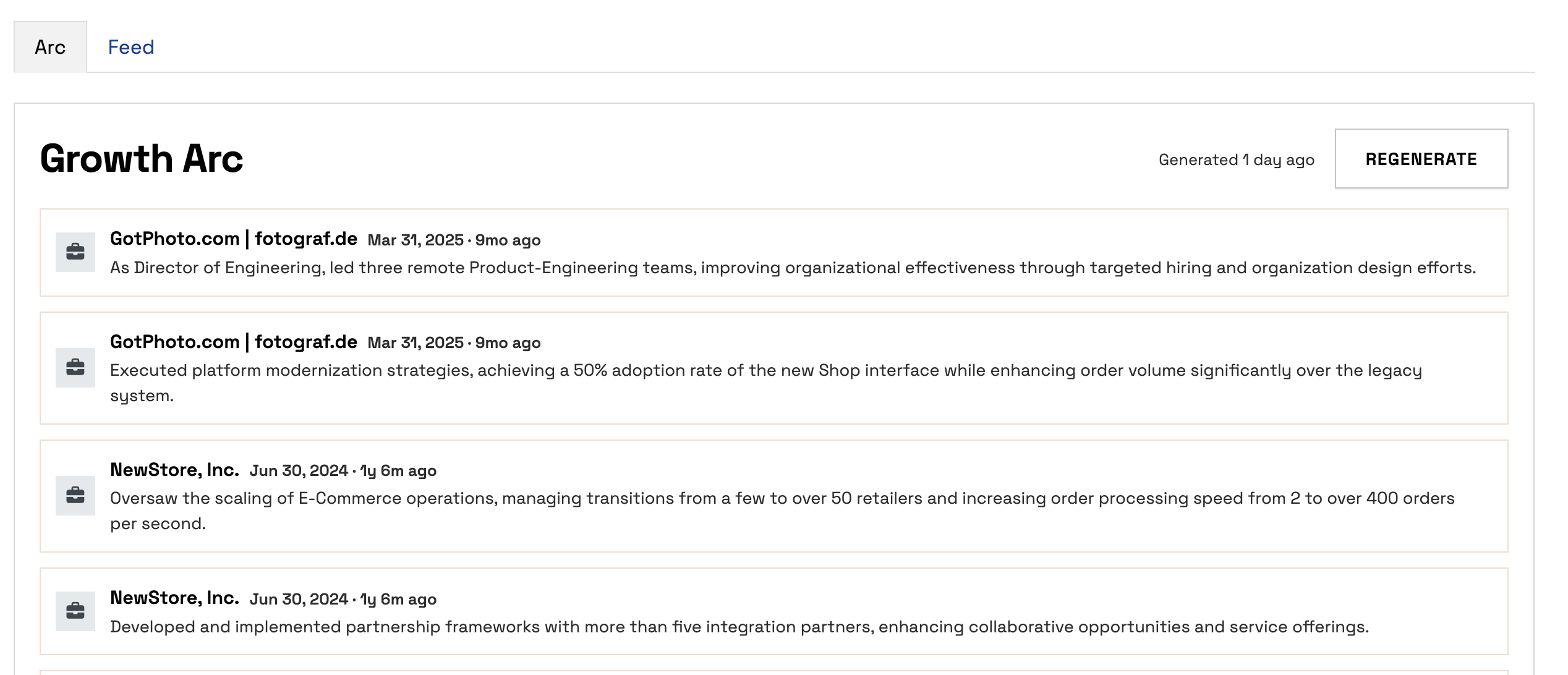Click the briefcase icon beside the first NewStore entry
This screenshot has width=1568, height=675.
(x=76, y=495)
